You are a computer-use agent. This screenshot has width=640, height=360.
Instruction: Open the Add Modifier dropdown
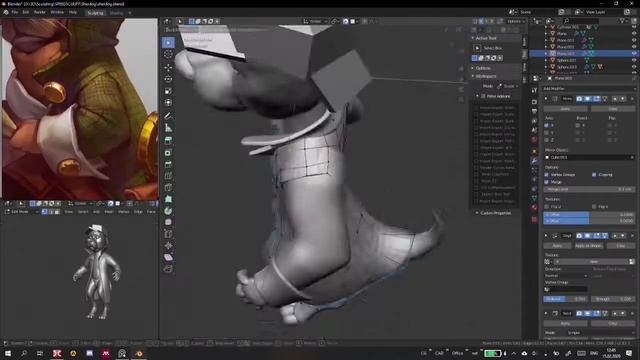click(x=589, y=89)
